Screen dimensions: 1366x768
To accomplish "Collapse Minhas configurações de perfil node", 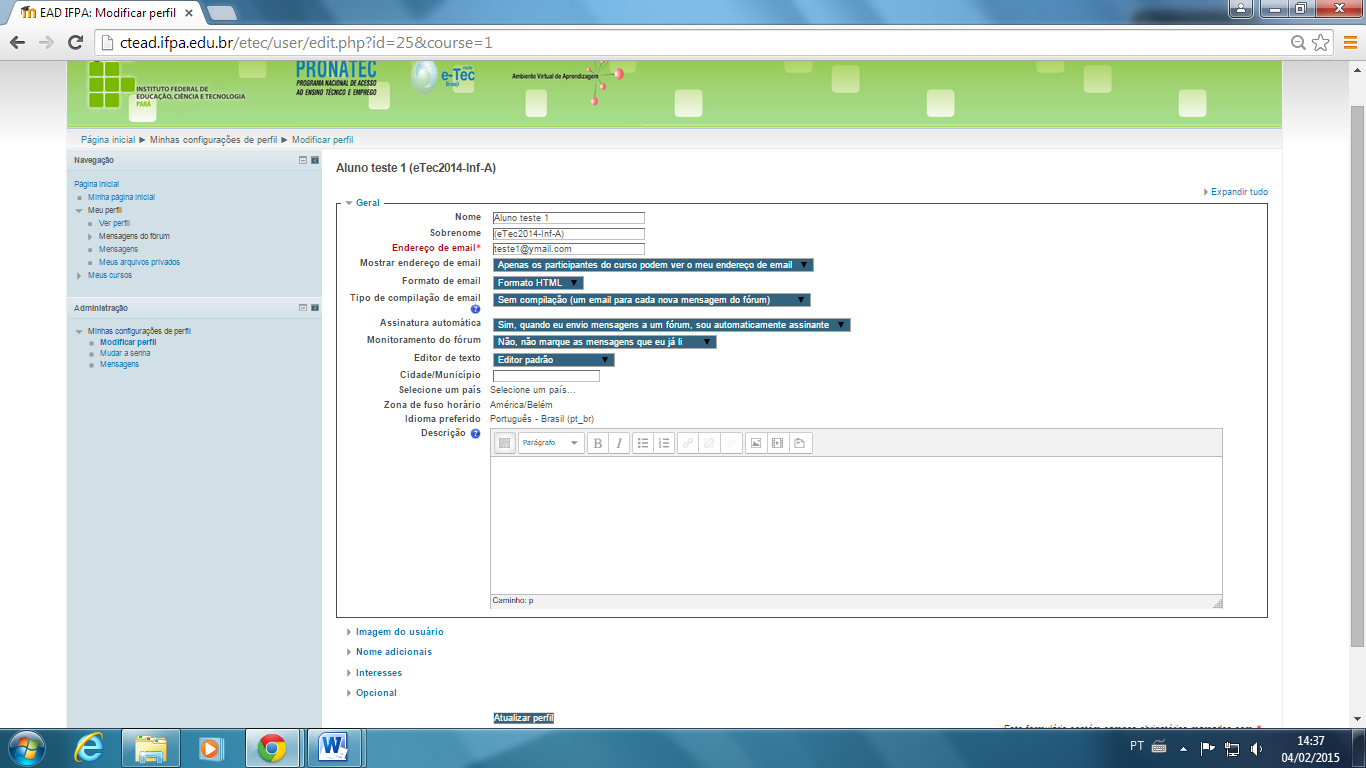I will click(x=79, y=331).
